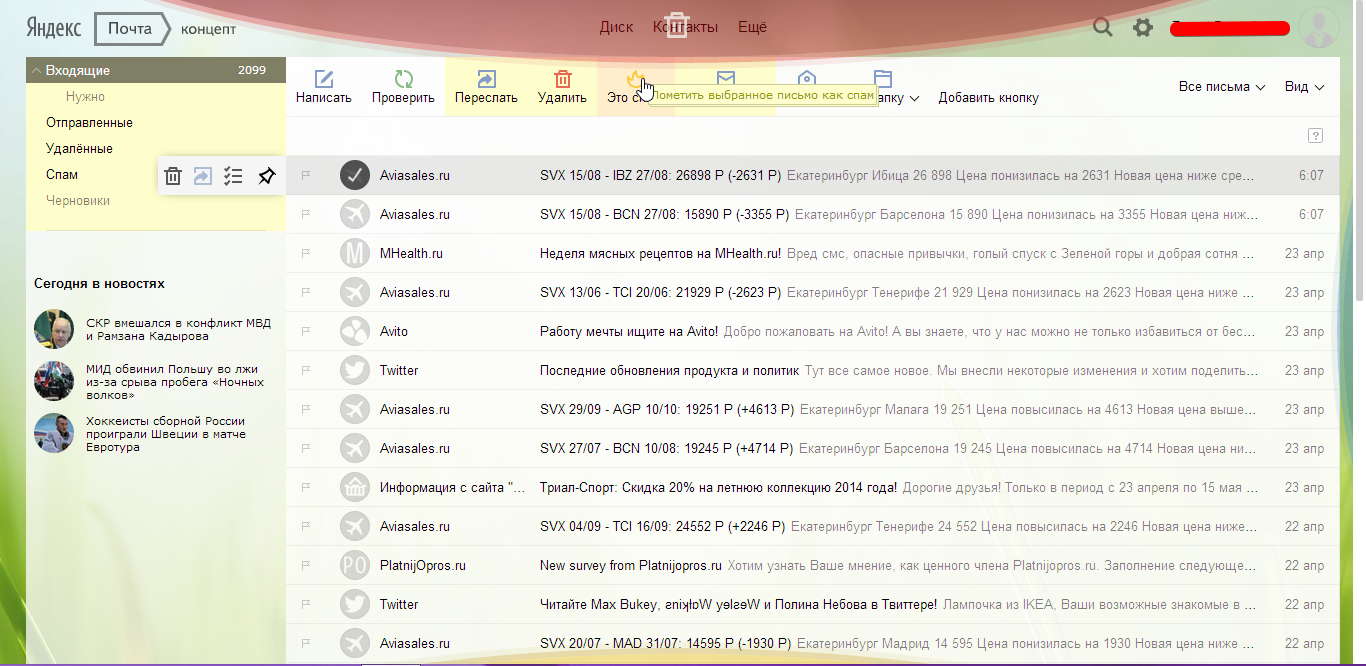The width and height of the screenshot is (1366, 666).
Task: Toggle the flag on the SVX 04/09 TCI email
Action: tap(306, 526)
